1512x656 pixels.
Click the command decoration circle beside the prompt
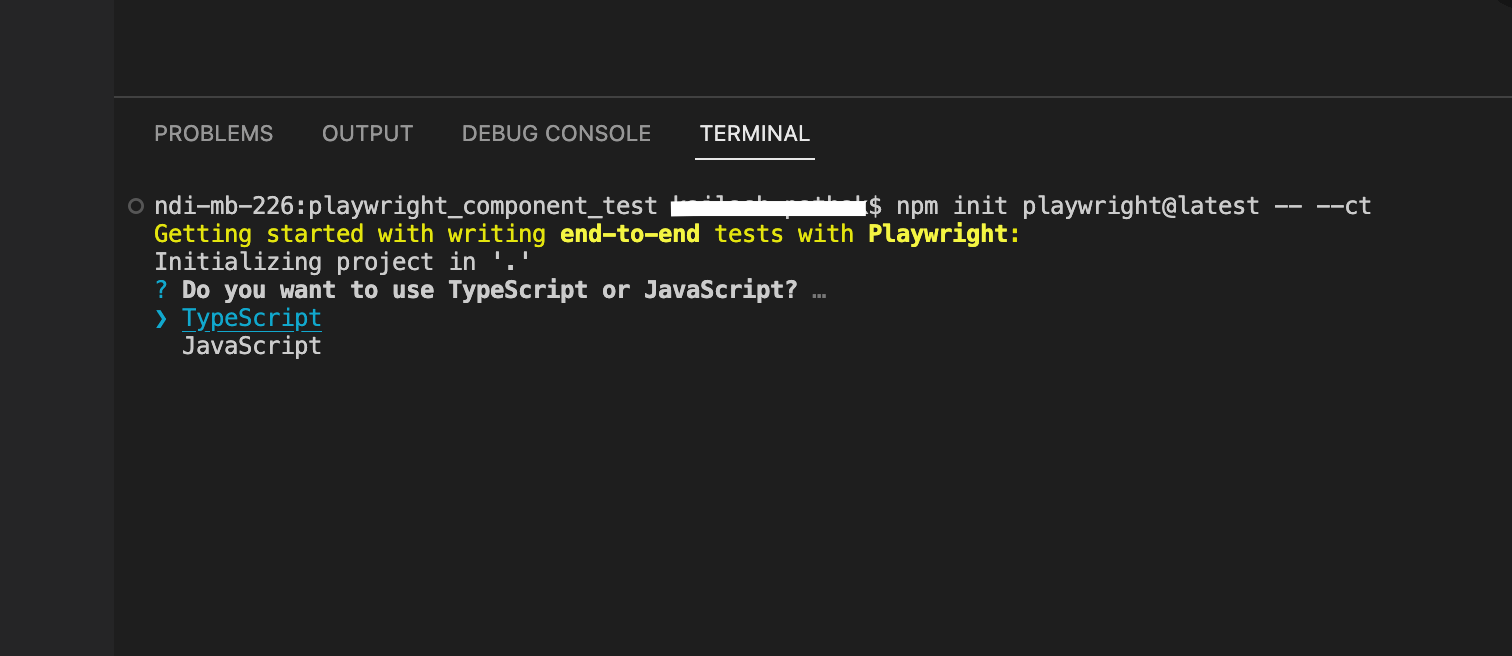(x=135, y=205)
